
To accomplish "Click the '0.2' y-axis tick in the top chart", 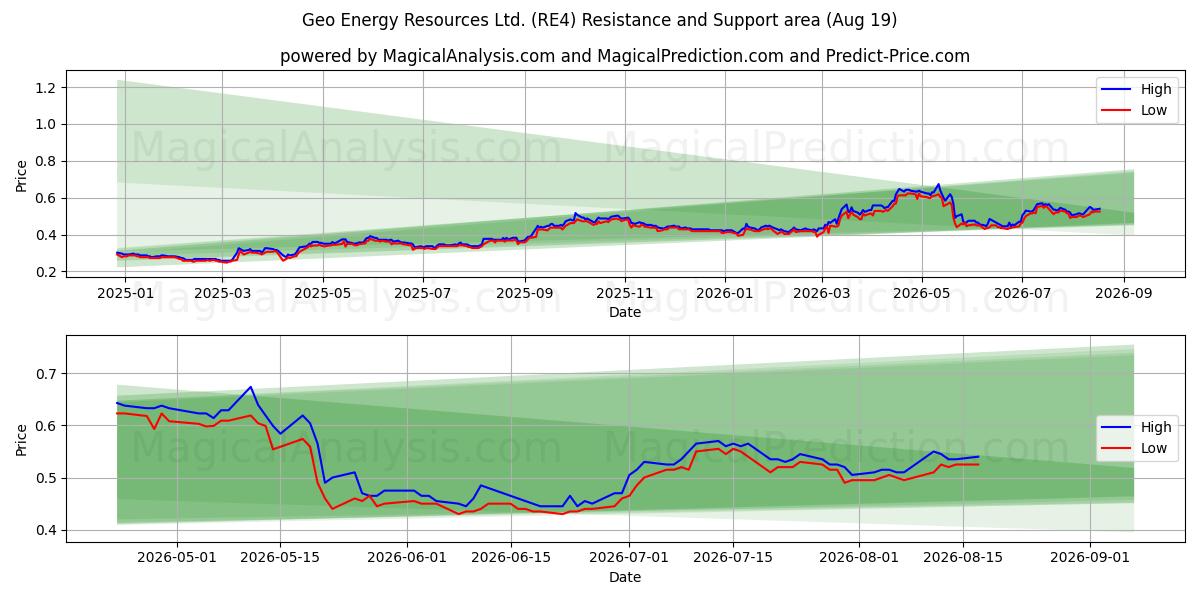I will pos(48,272).
